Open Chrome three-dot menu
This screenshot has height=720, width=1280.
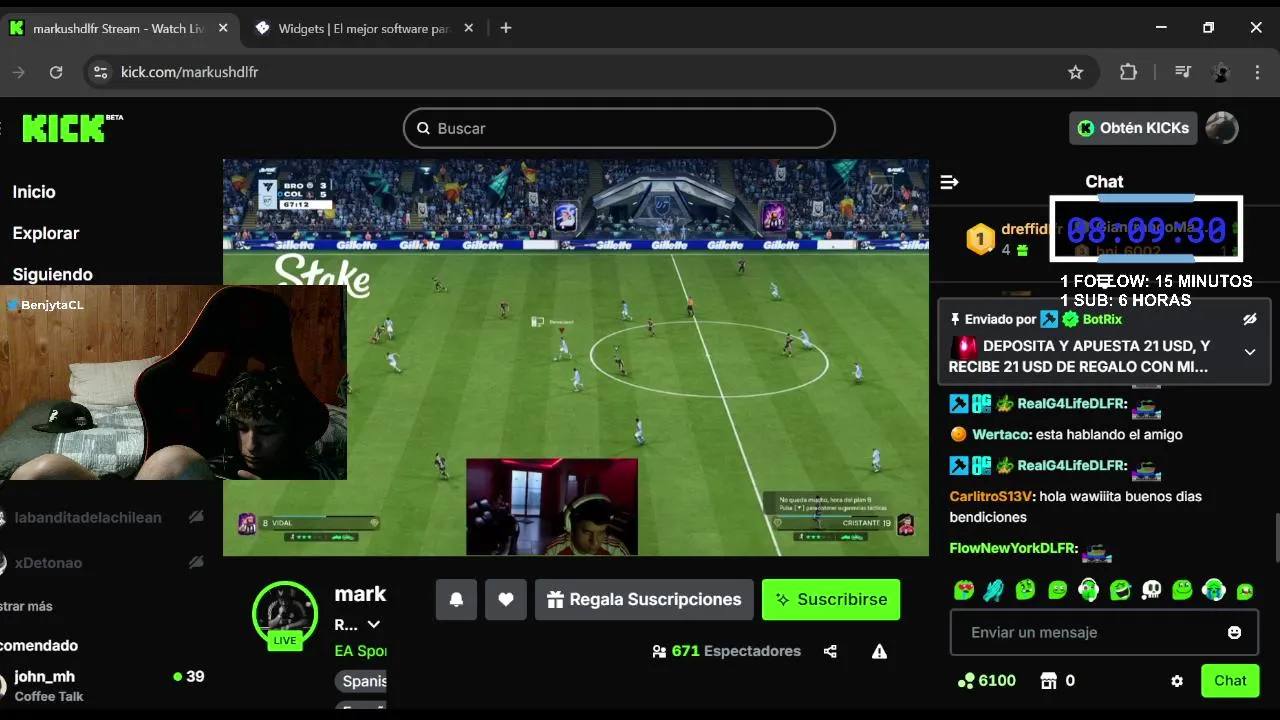pos(1257,72)
